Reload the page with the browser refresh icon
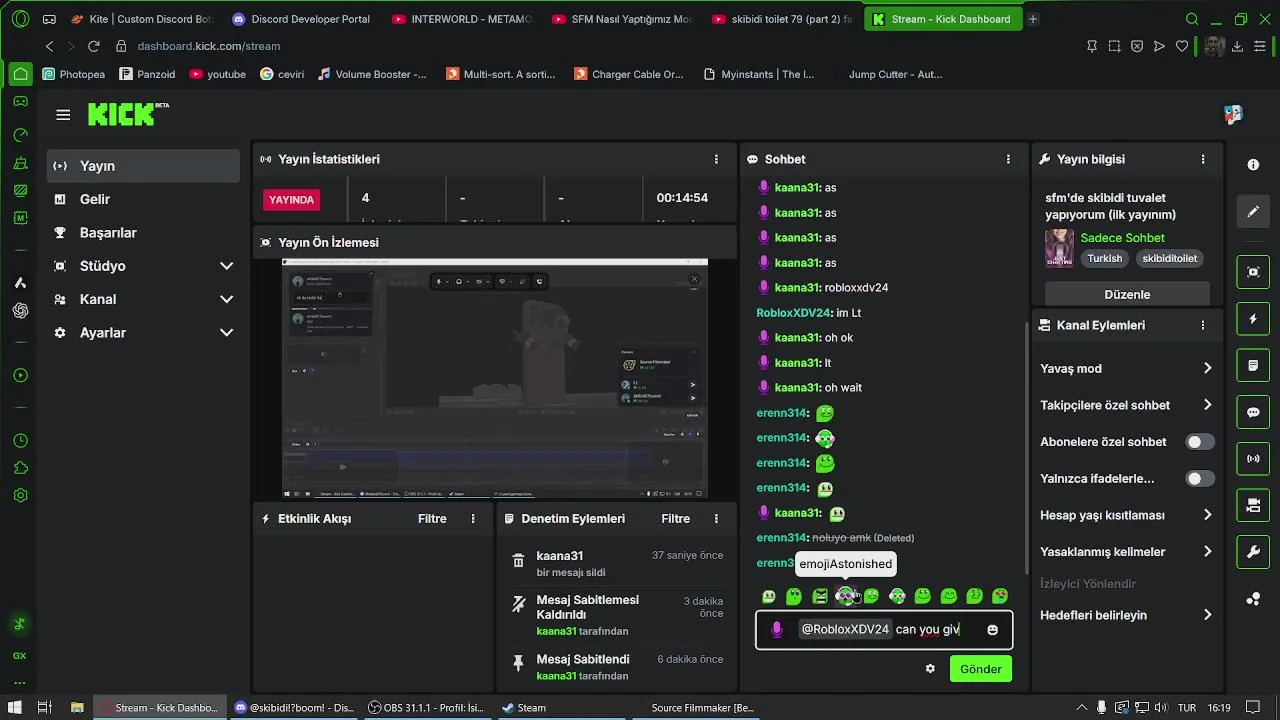Screen dimensions: 1280x720 pos(93,46)
